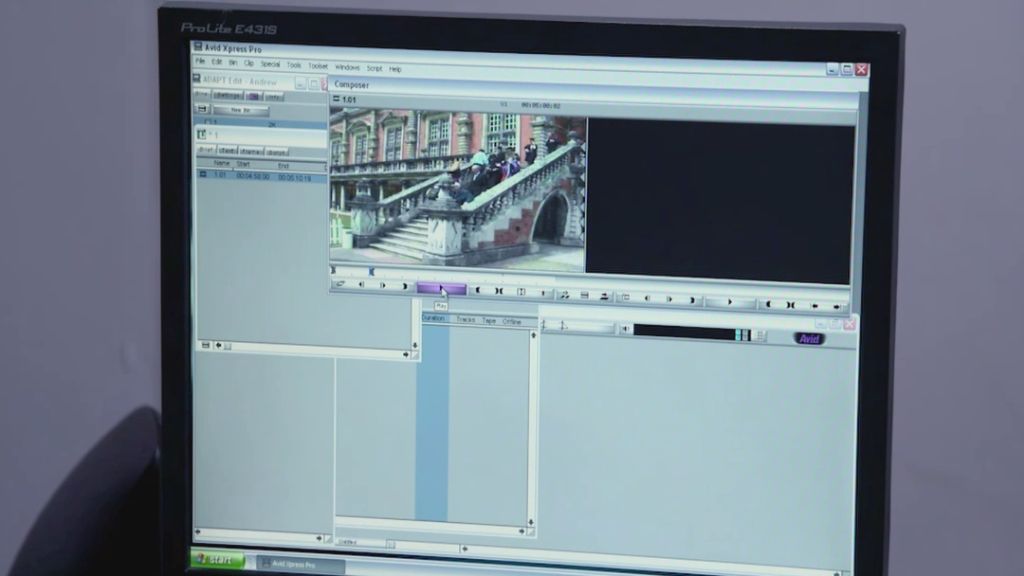Step back one frame in the source monitor
Screen dimensions: 1024x576
click(360, 285)
